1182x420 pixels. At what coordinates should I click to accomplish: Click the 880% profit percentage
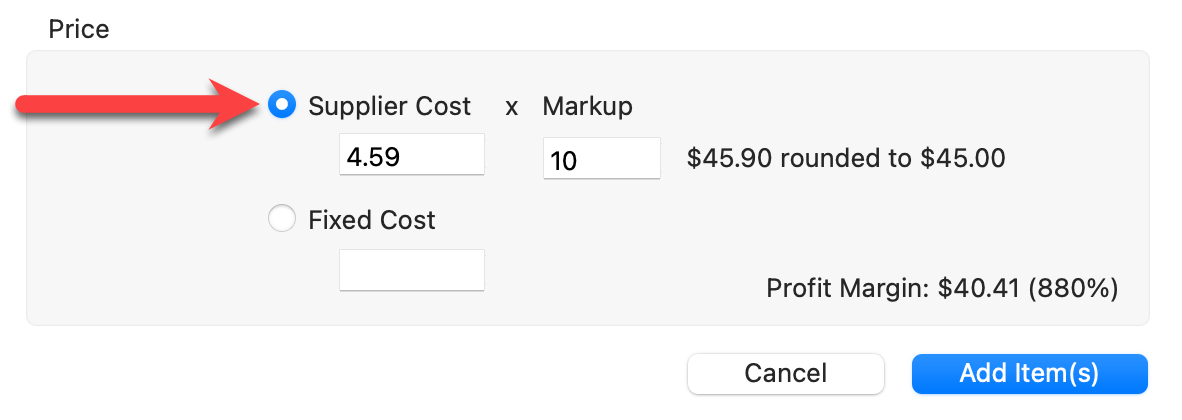point(1072,289)
